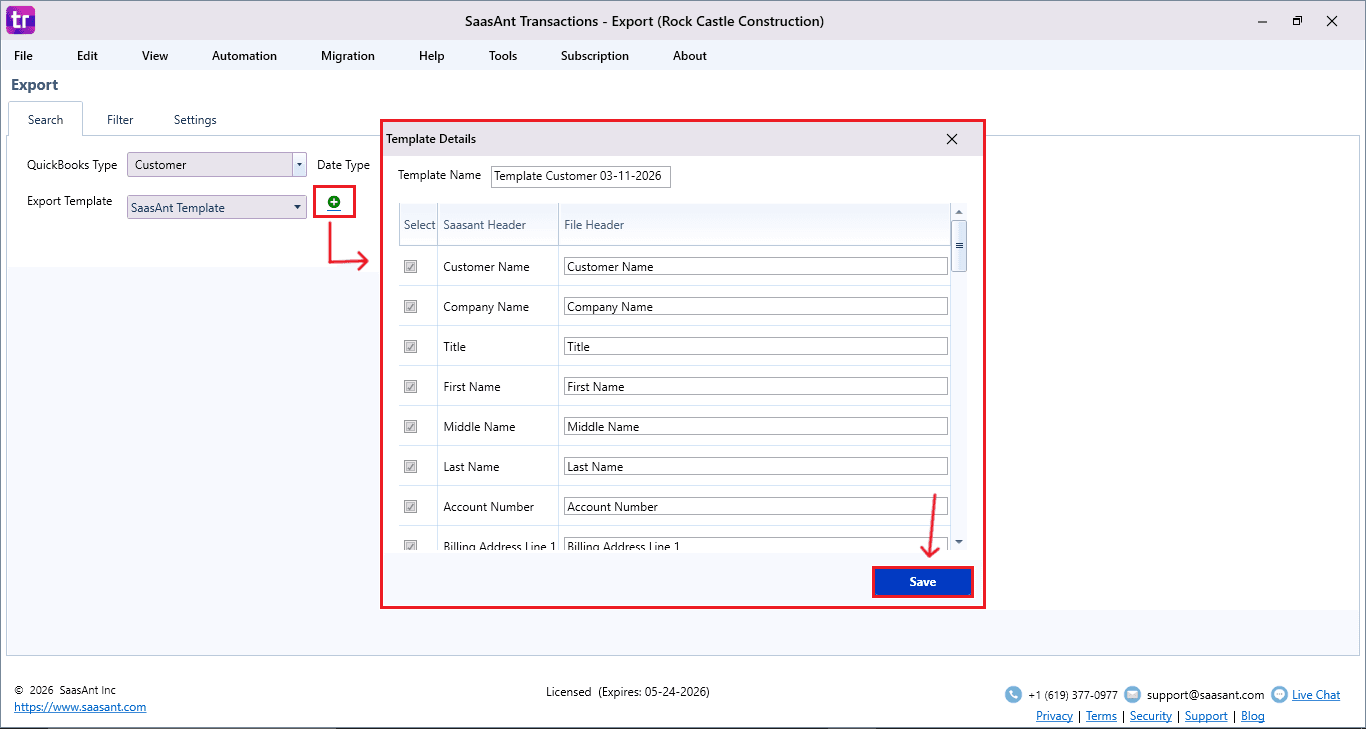Click the Template Name input field
This screenshot has width=1366, height=729.
tap(581, 176)
